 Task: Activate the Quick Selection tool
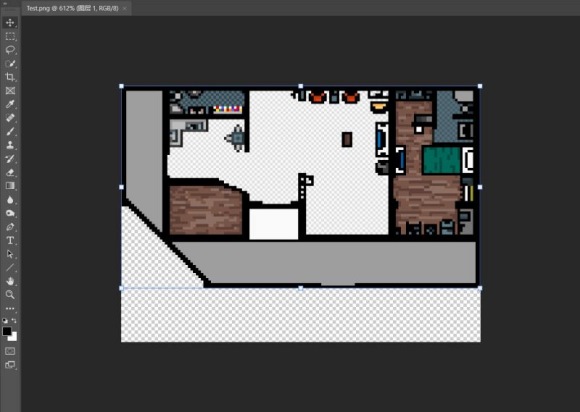point(10,64)
